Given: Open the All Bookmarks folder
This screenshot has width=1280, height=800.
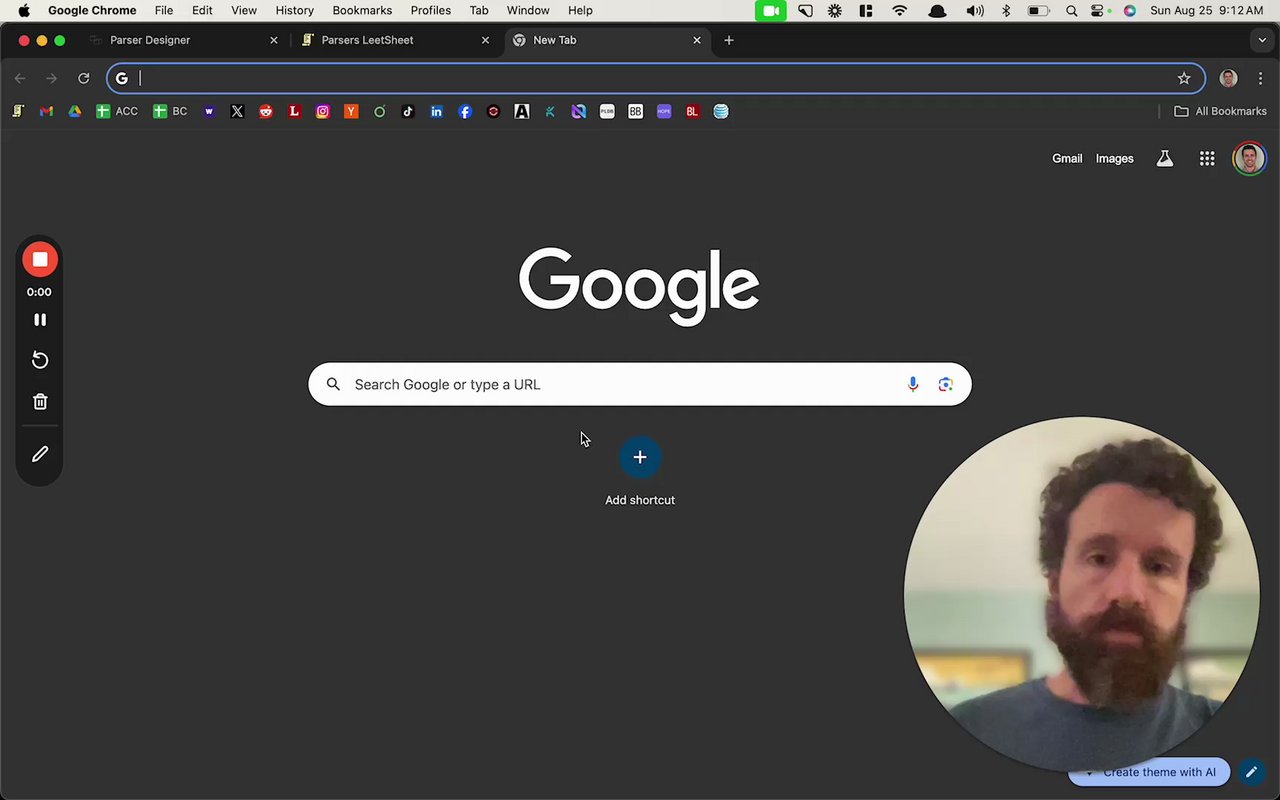Looking at the screenshot, I should point(1220,112).
